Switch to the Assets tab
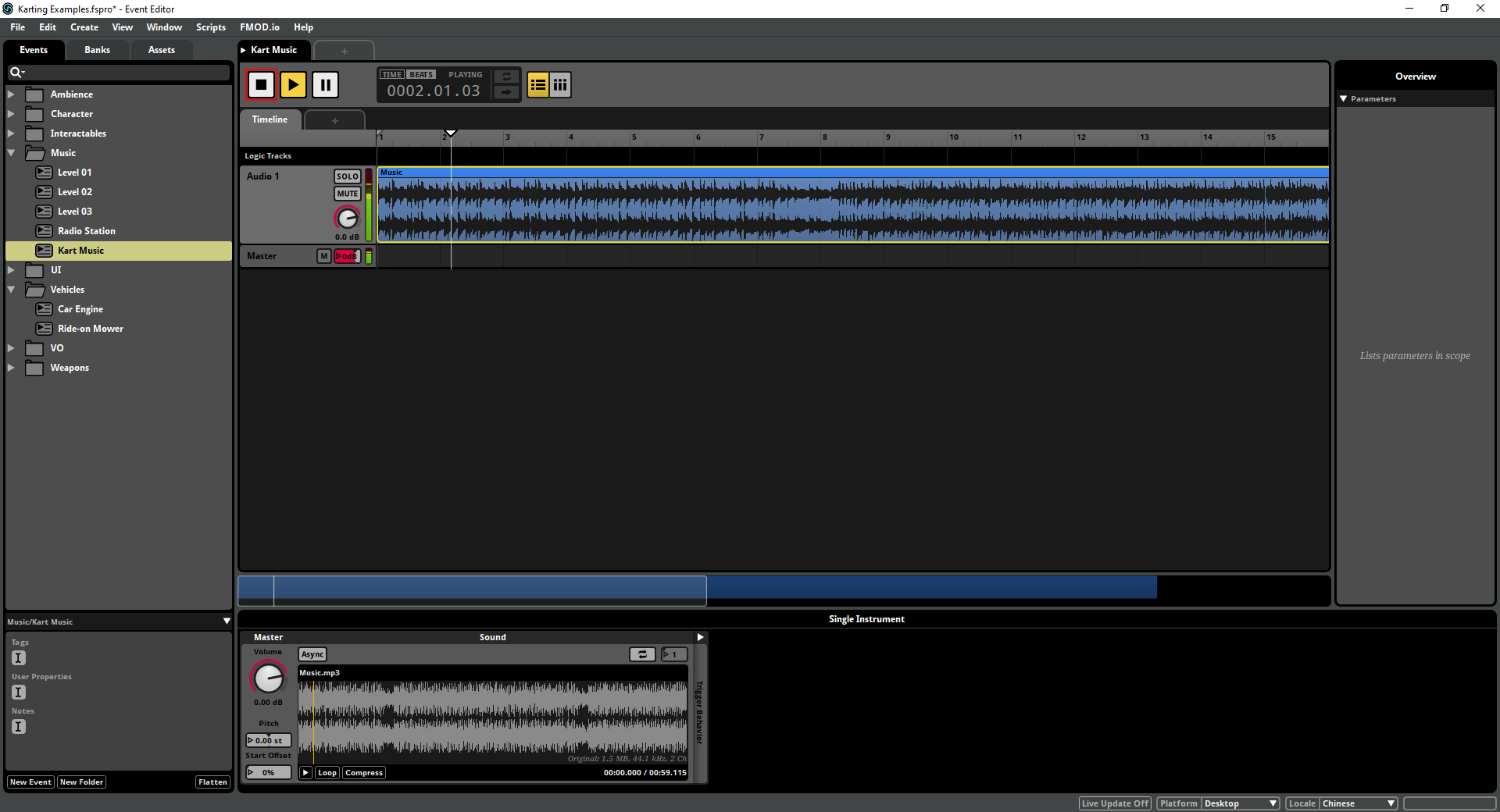Viewport: 1500px width, 812px height. pos(162,50)
